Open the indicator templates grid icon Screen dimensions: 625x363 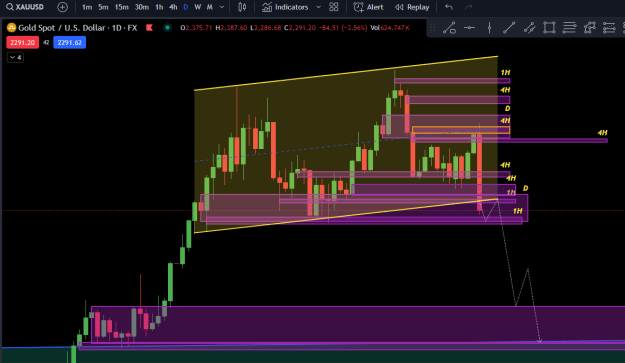coord(334,7)
